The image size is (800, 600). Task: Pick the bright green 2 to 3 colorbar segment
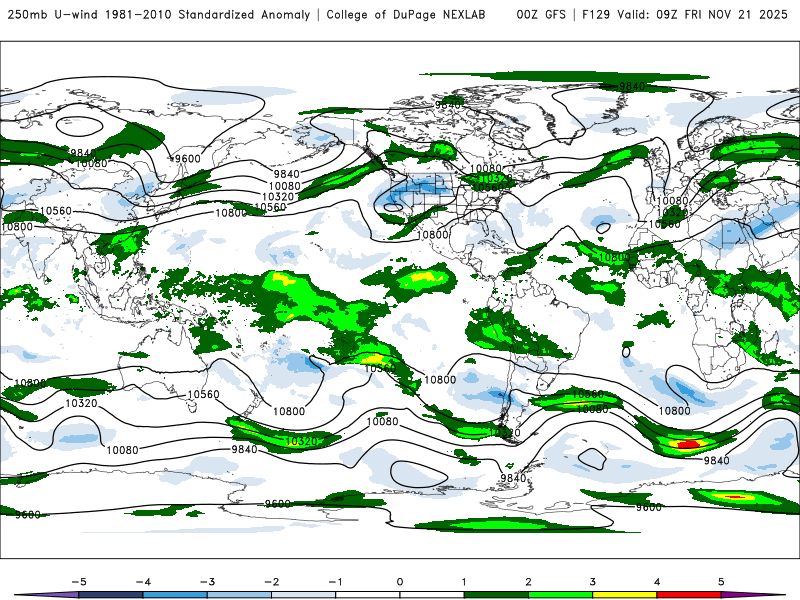point(561,595)
